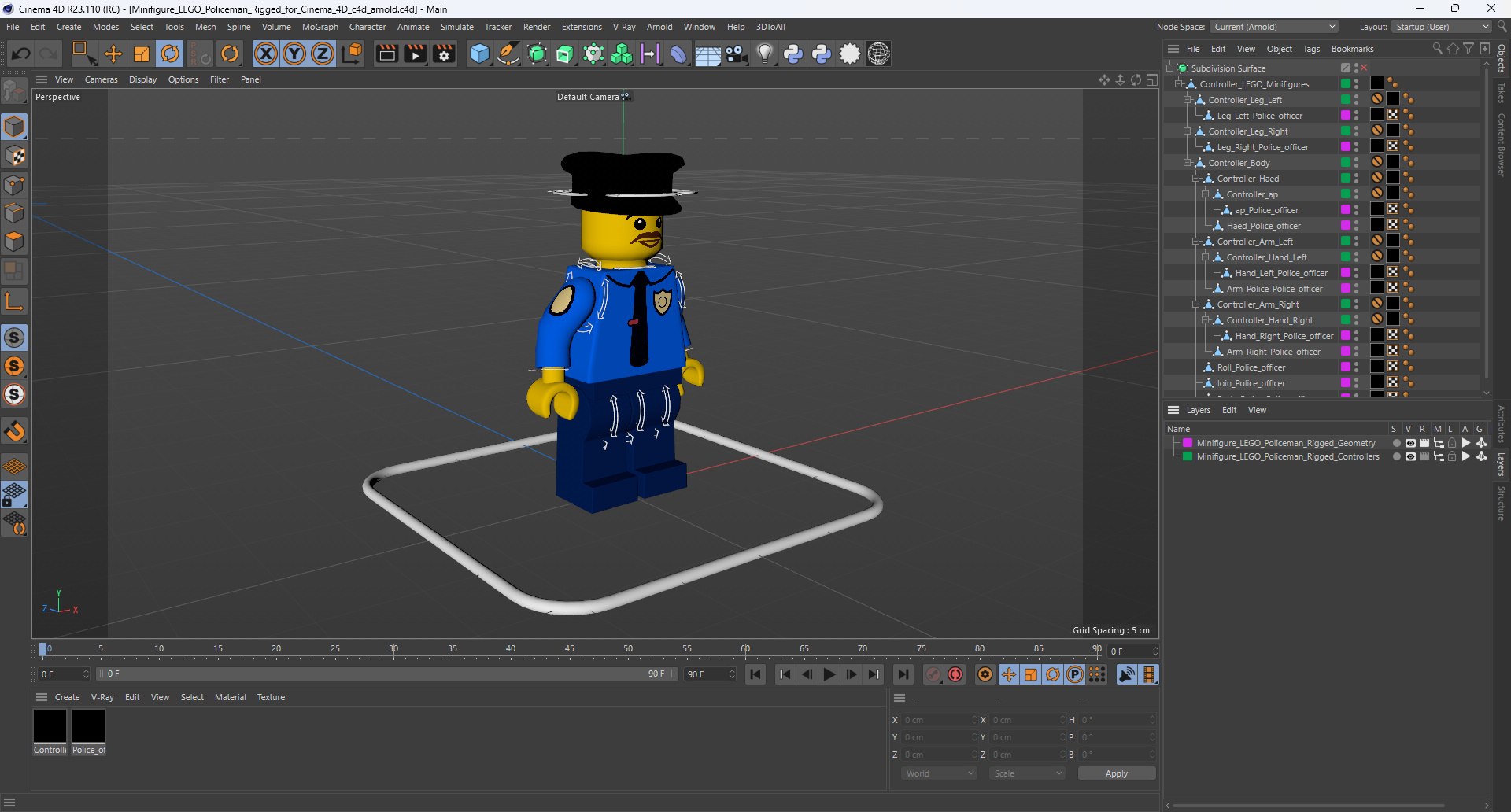Open Material manager Texture menu

tap(271, 697)
